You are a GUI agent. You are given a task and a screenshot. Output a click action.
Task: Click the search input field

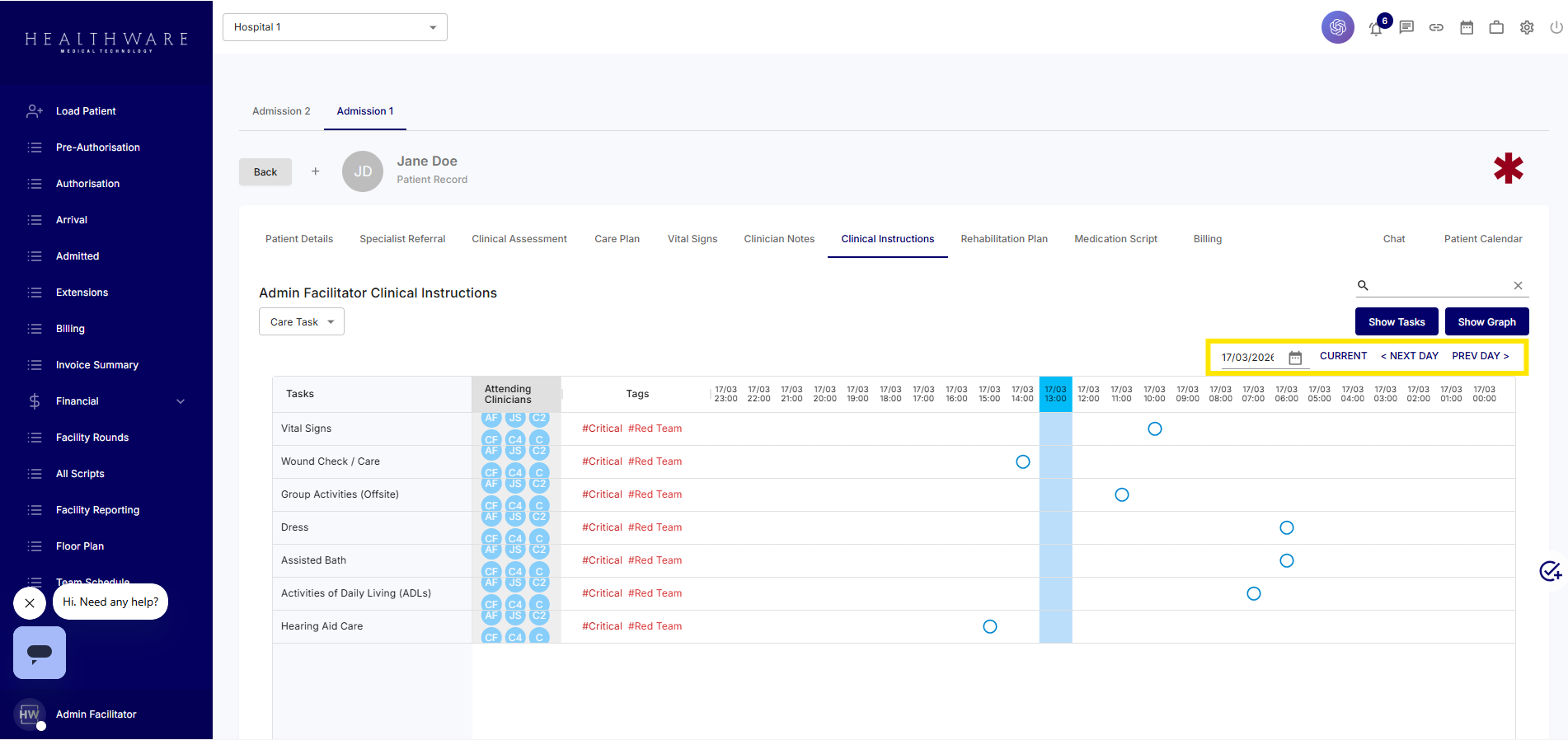point(1439,286)
